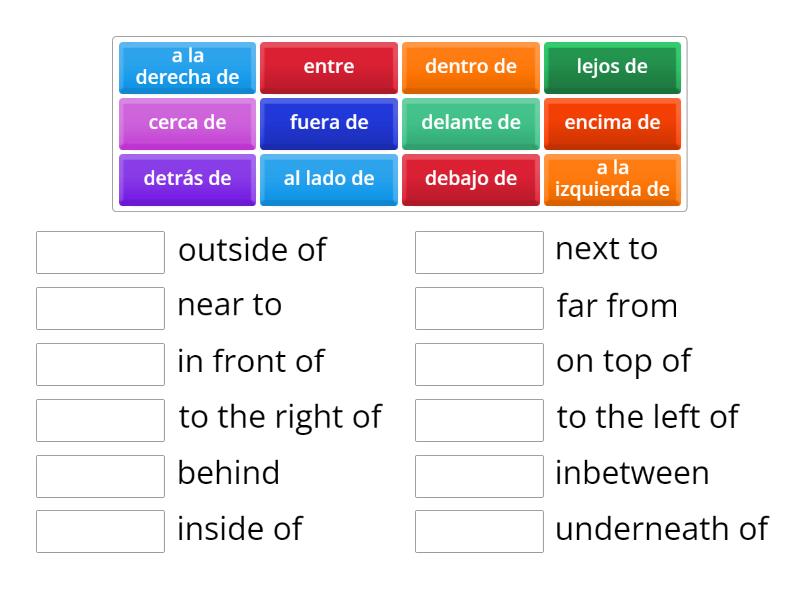Select the 'fuera de' word tile
The image size is (800, 600).
point(328,123)
